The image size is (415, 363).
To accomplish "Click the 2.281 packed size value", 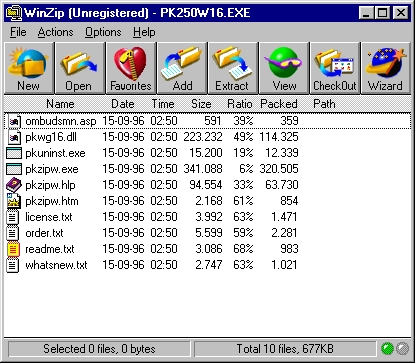I will coord(284,233).
